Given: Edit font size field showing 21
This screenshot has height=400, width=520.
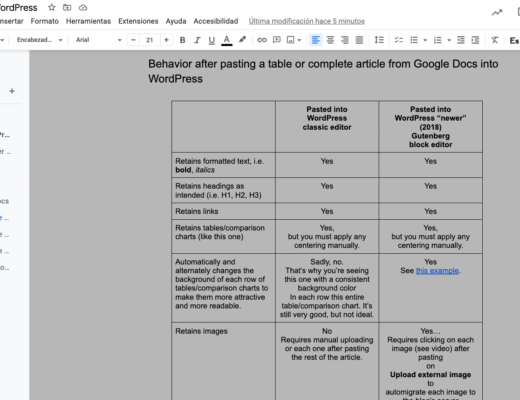Looking at the screenshot, I should [150, 40].
